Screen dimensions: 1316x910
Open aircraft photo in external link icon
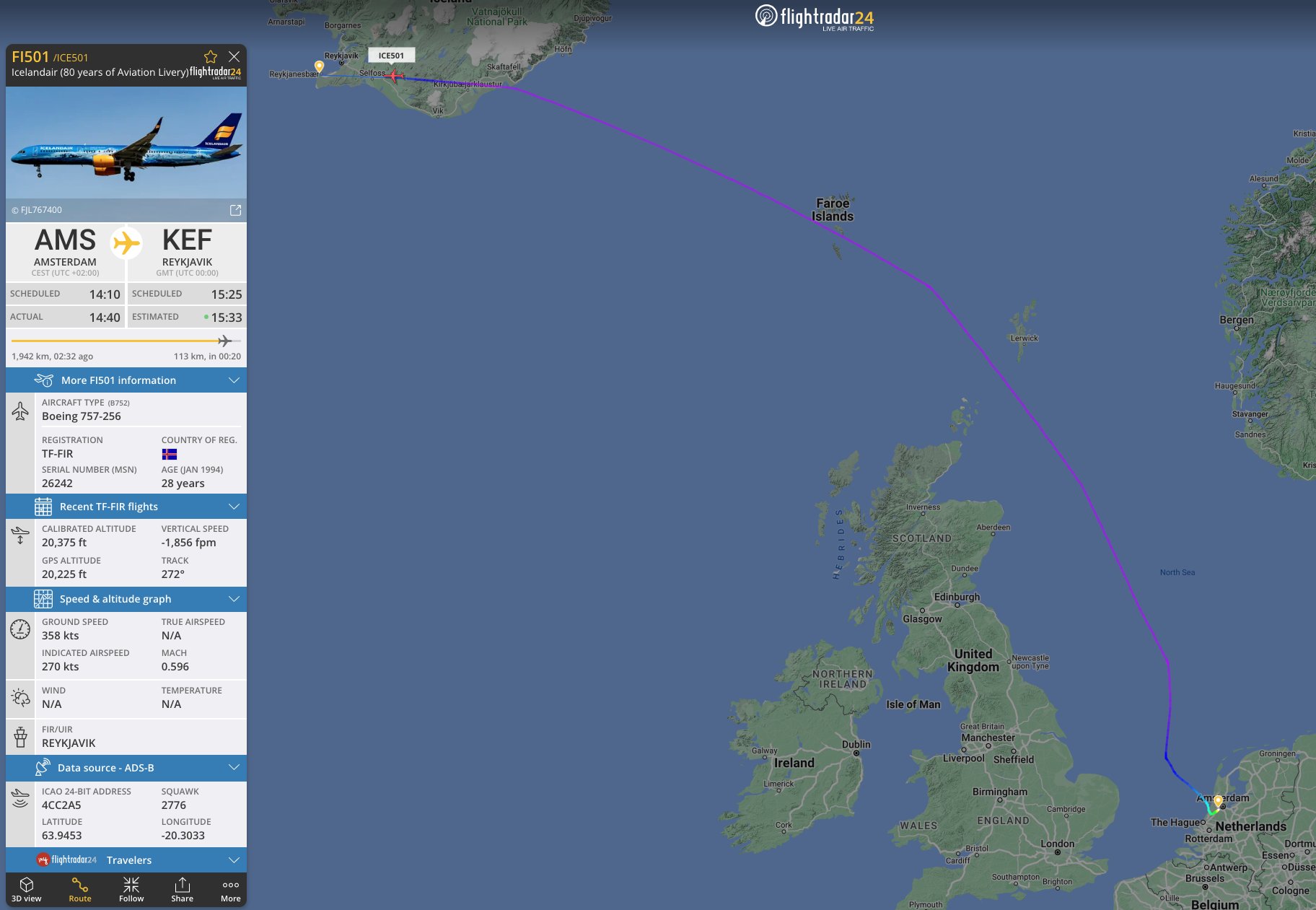235,210
